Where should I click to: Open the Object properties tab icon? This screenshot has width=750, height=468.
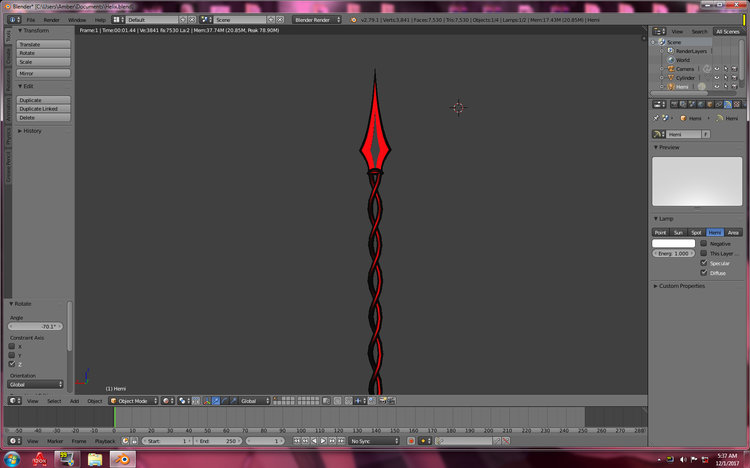tap(710, 104)
